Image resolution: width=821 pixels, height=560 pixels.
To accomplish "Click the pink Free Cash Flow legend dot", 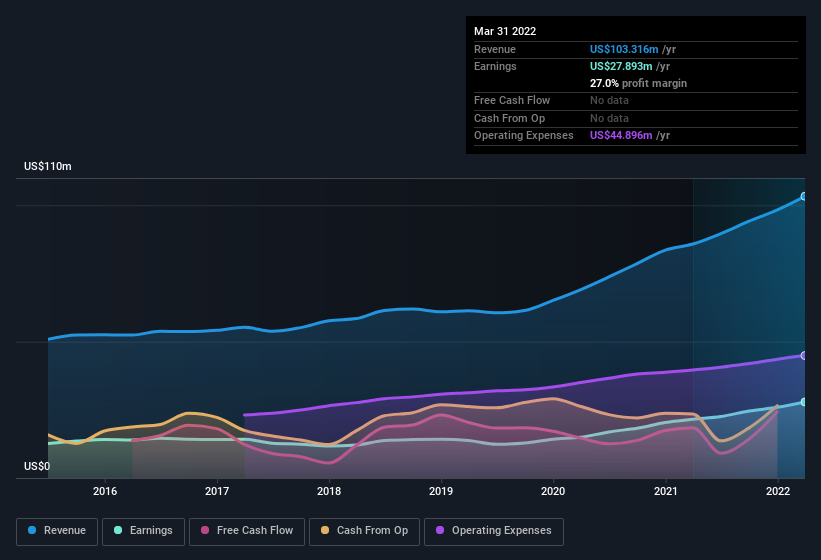I will click(205, 530).
